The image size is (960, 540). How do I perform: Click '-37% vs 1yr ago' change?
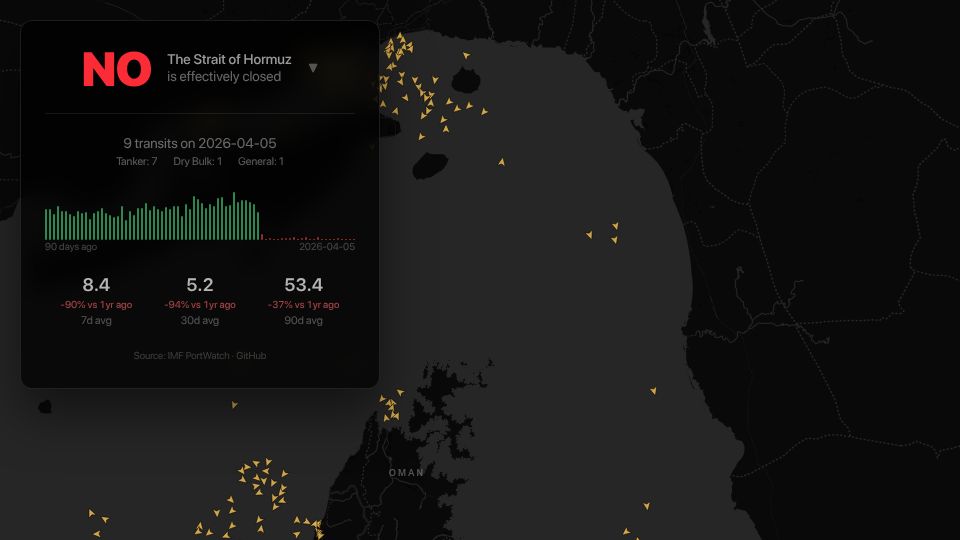(x=303, y=305)
